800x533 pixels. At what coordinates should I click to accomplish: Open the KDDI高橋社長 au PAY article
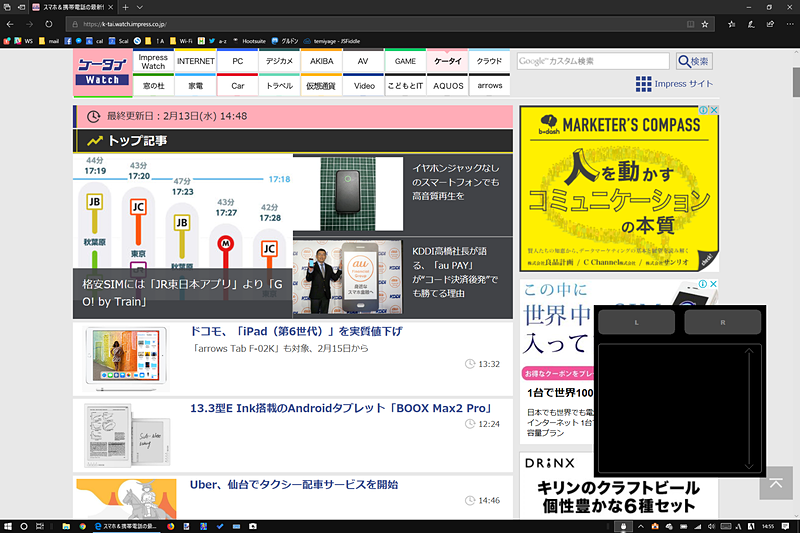click(455, 272)
